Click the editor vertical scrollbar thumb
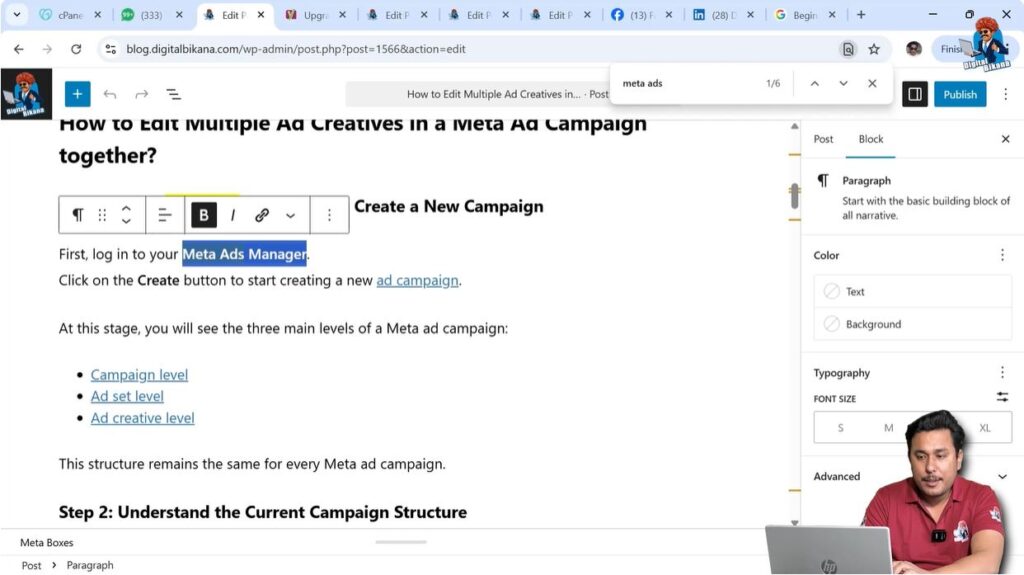1024x575 pixels. (794, 195)
